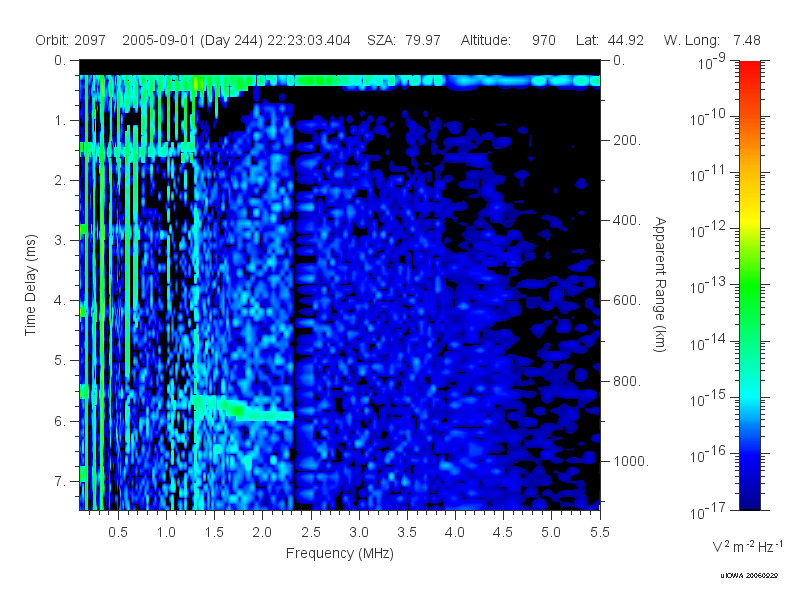
Task: Click the Apparent Range (km) axis label
Action: coord(660,285)
